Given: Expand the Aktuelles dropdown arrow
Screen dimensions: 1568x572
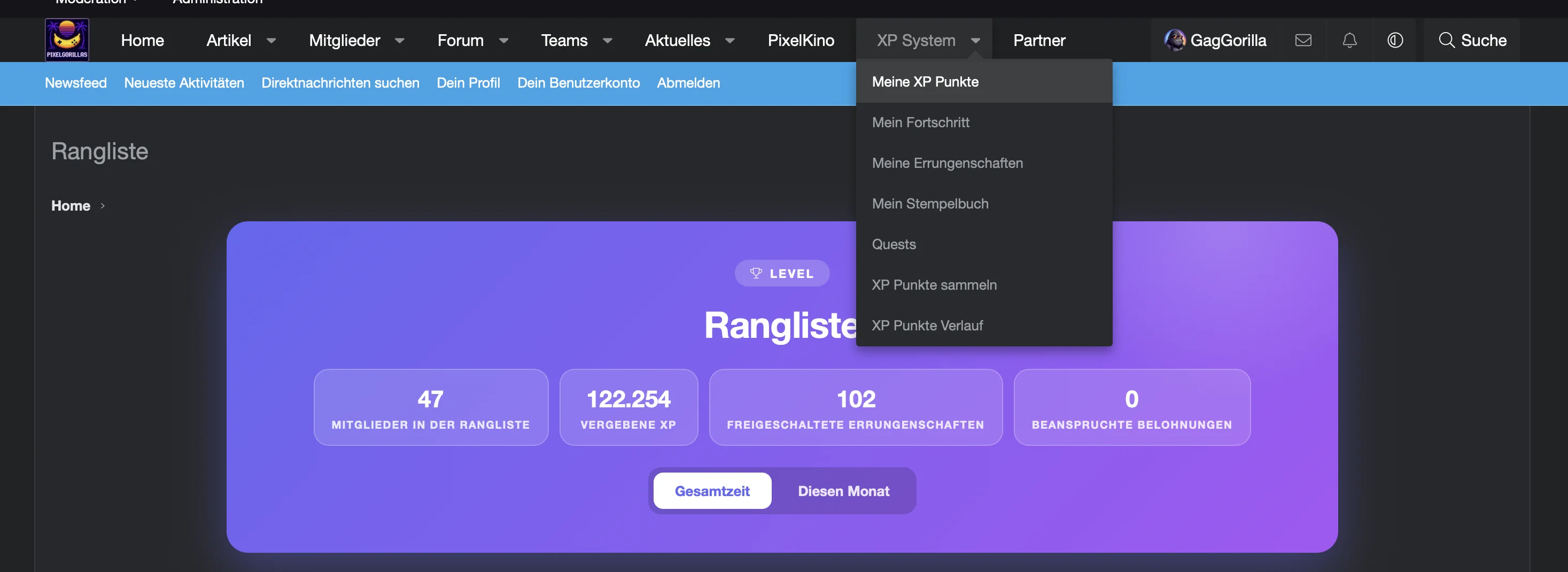Looking at the screenshot, I should 729,41.
